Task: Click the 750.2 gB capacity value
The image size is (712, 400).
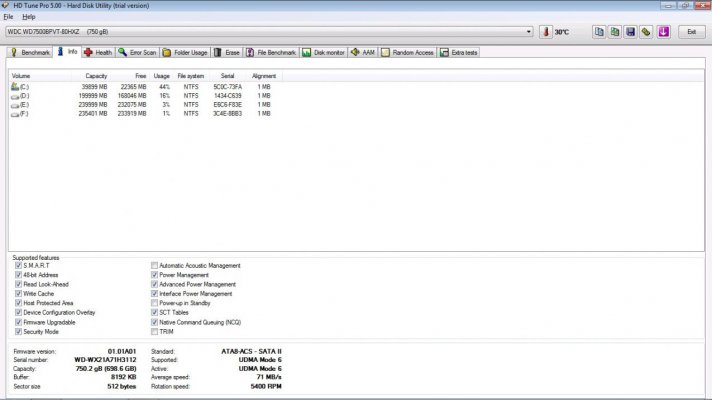Action: (106, 369)
